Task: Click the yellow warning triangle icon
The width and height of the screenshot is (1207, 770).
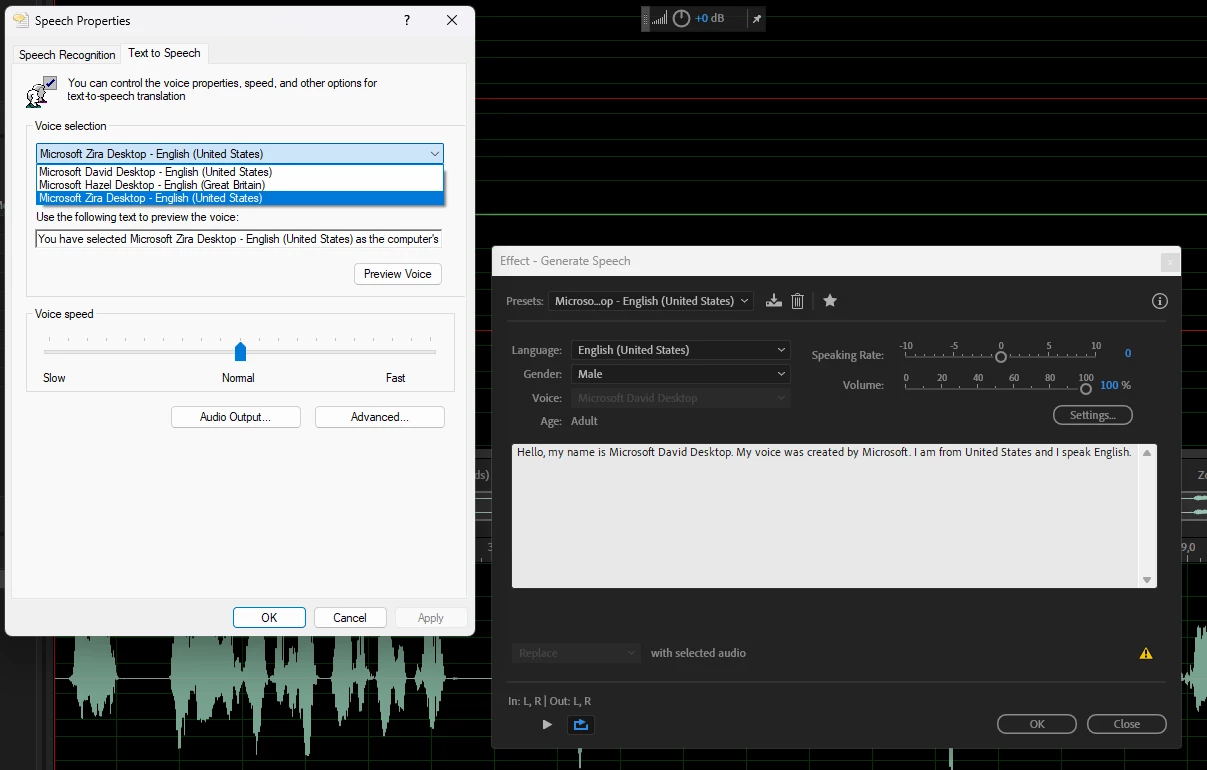Action: (x=1146, y=654)
